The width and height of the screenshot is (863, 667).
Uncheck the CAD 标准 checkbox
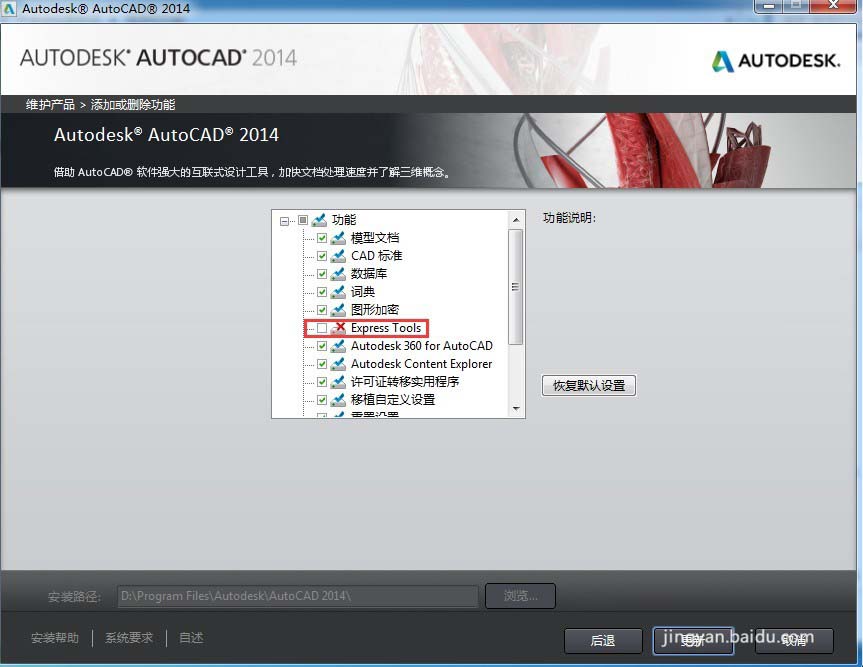pyautogui.click(x=322, y=256)
